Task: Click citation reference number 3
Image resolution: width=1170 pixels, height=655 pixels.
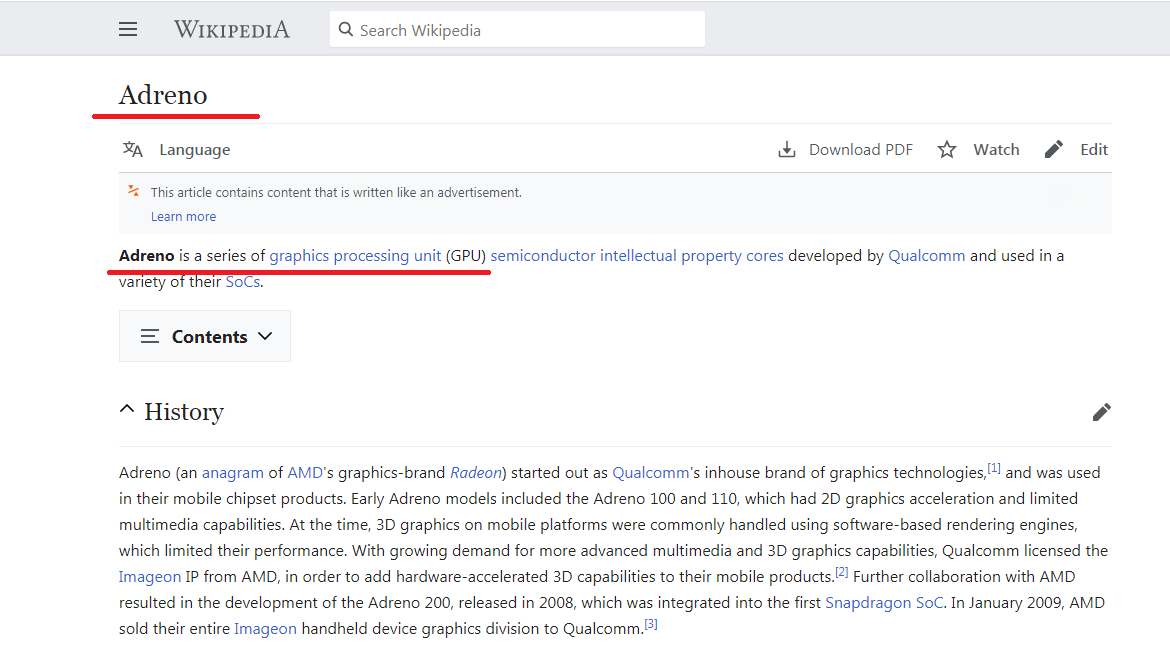Action: (651, 624)
